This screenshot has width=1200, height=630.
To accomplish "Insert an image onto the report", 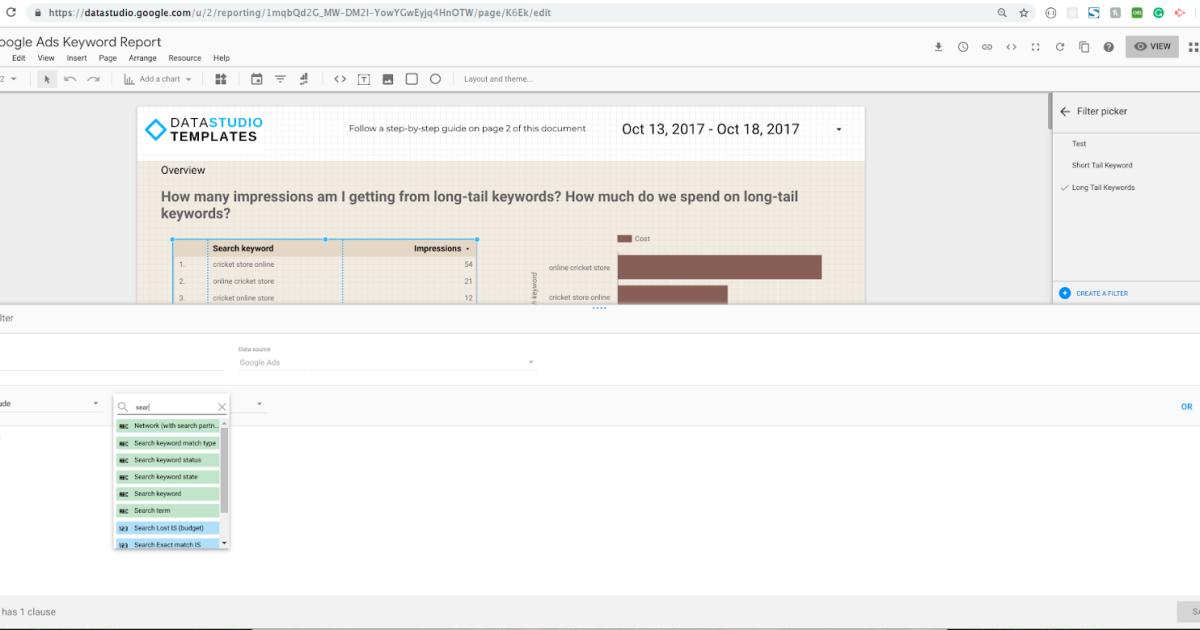I will tap(388, 78).
